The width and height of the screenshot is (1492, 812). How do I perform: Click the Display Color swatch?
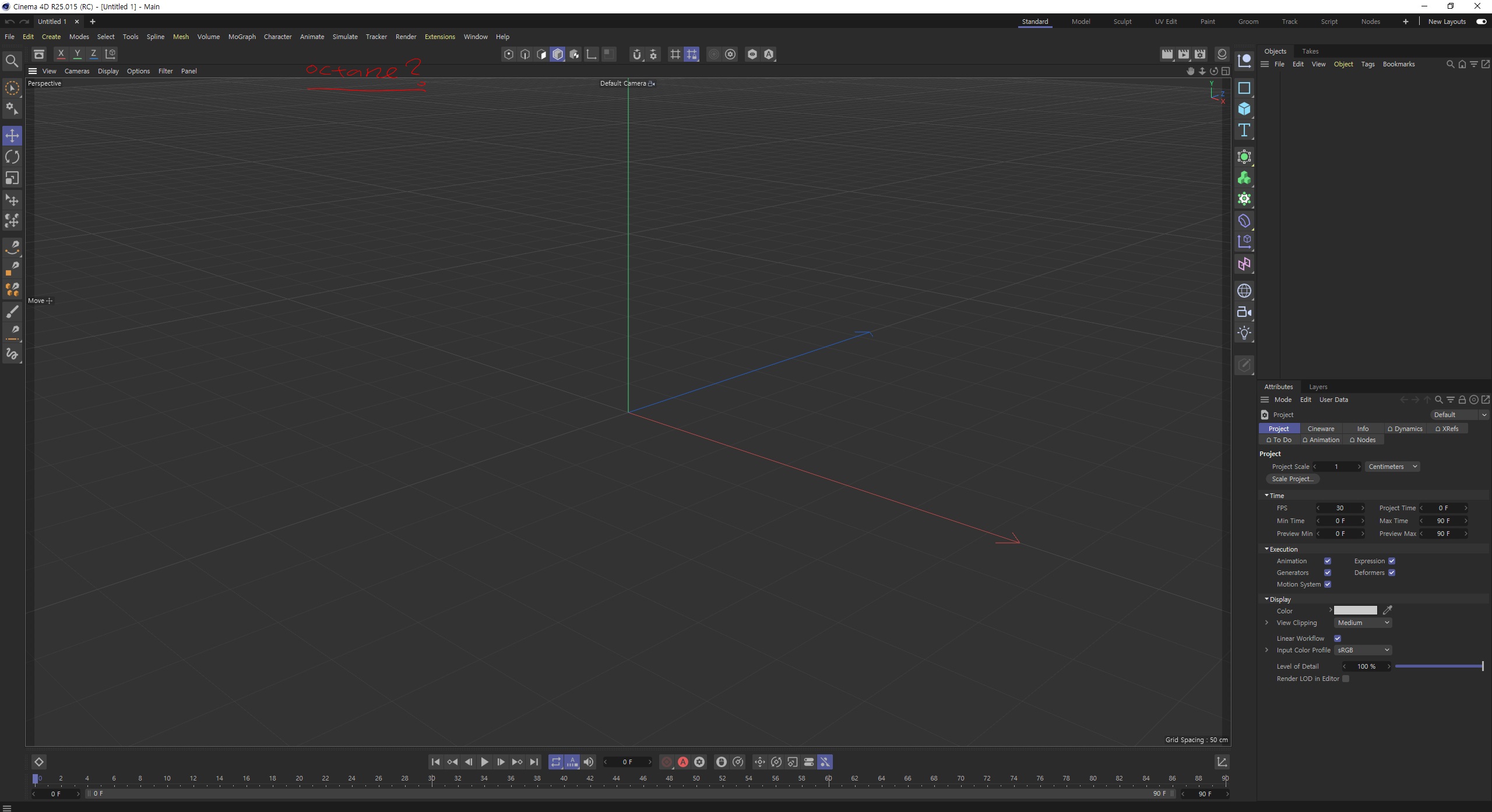click(1355, 610)
